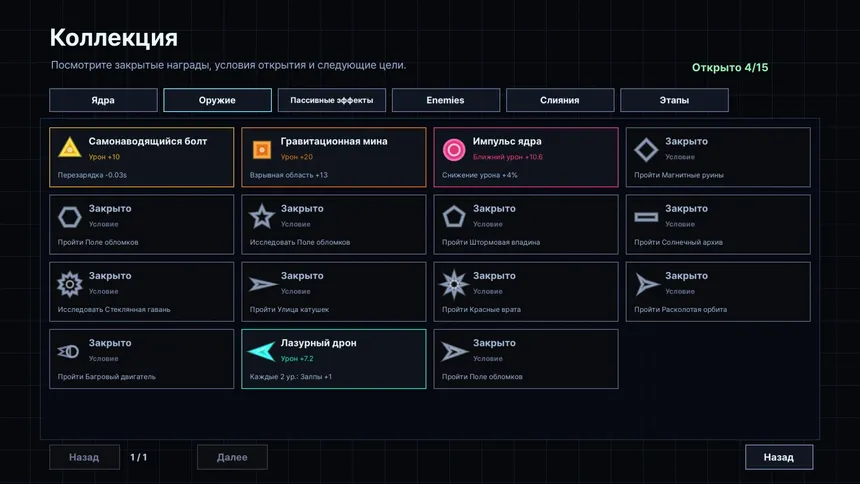Click the Пройти Расколотая орбита condition text

click(680, 309)
